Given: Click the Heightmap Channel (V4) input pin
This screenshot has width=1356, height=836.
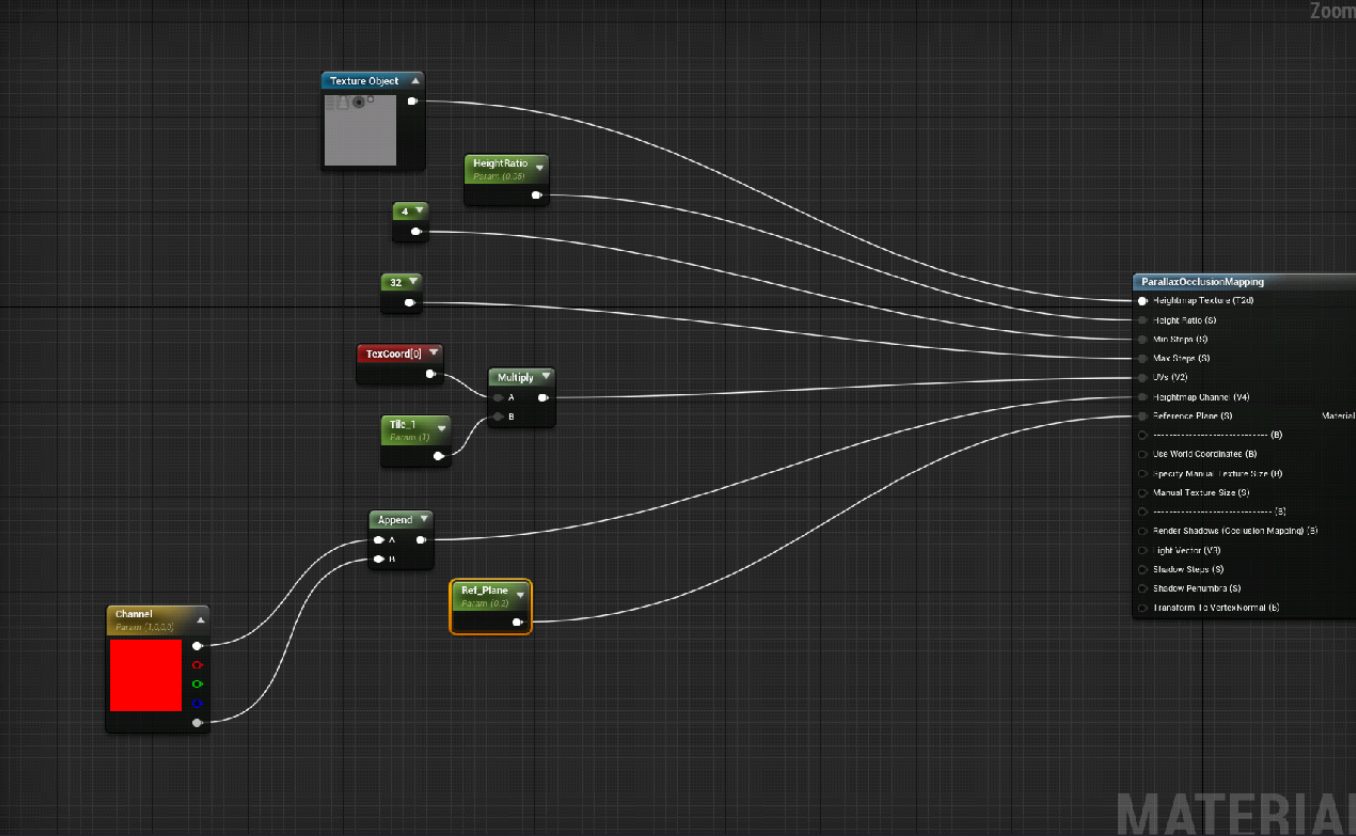Looking at the screenshot, I should 1142,397.
